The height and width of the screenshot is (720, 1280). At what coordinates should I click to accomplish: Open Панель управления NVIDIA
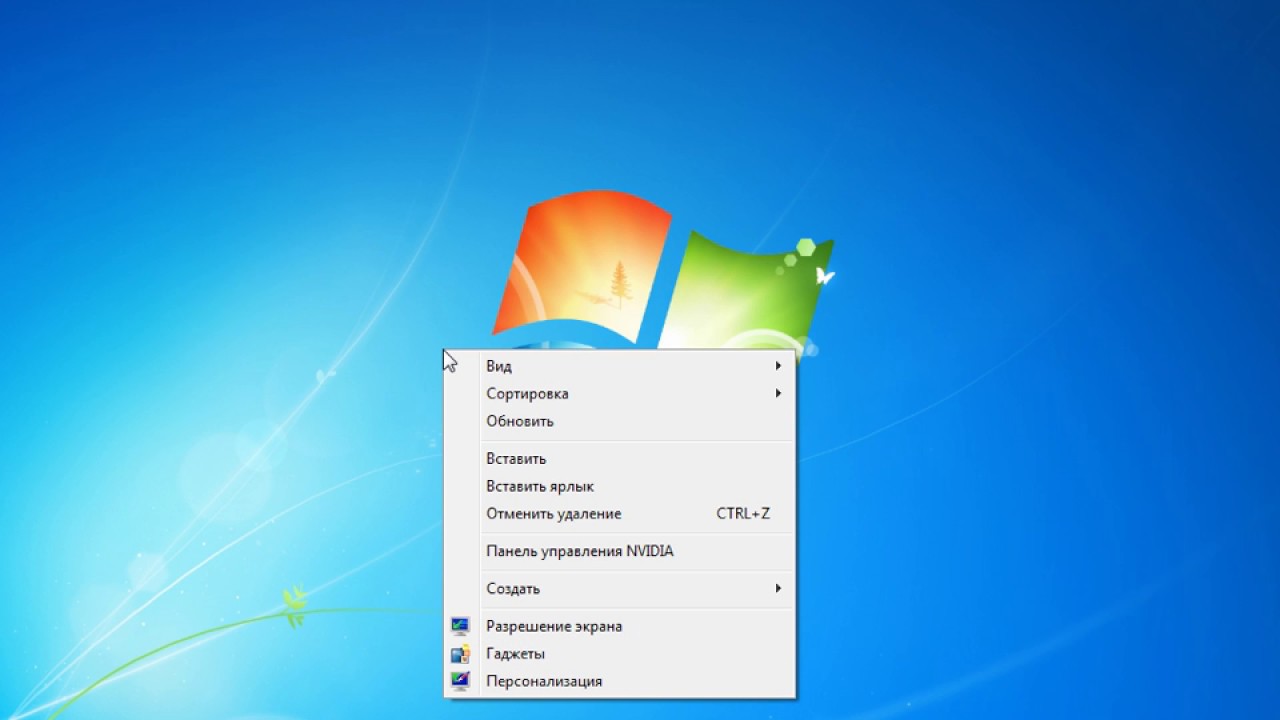click(x=619, y=551)
